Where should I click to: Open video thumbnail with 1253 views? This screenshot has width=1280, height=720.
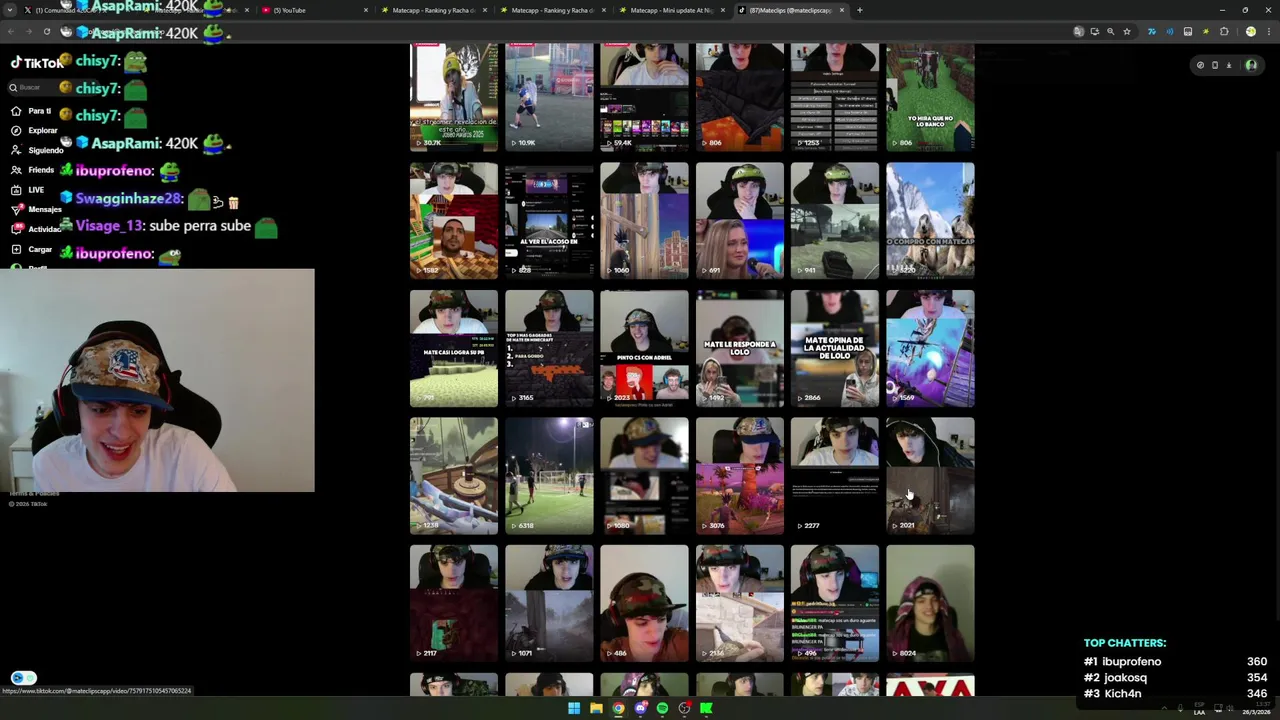(835, 96)
